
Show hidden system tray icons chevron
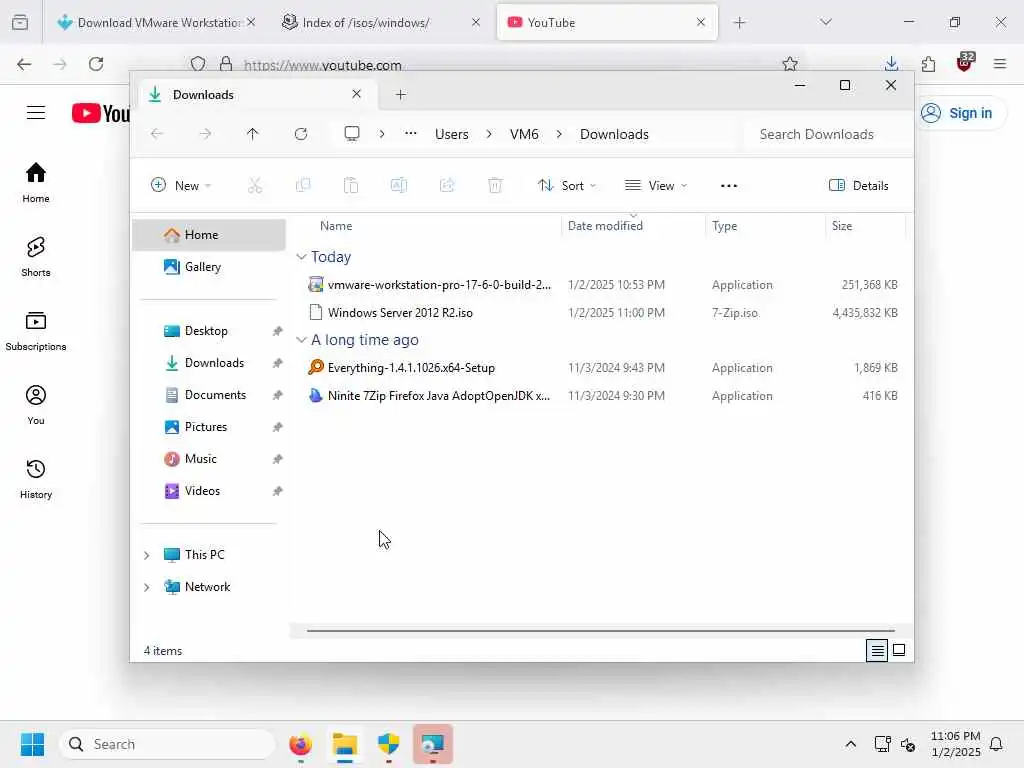pos(850,744)
